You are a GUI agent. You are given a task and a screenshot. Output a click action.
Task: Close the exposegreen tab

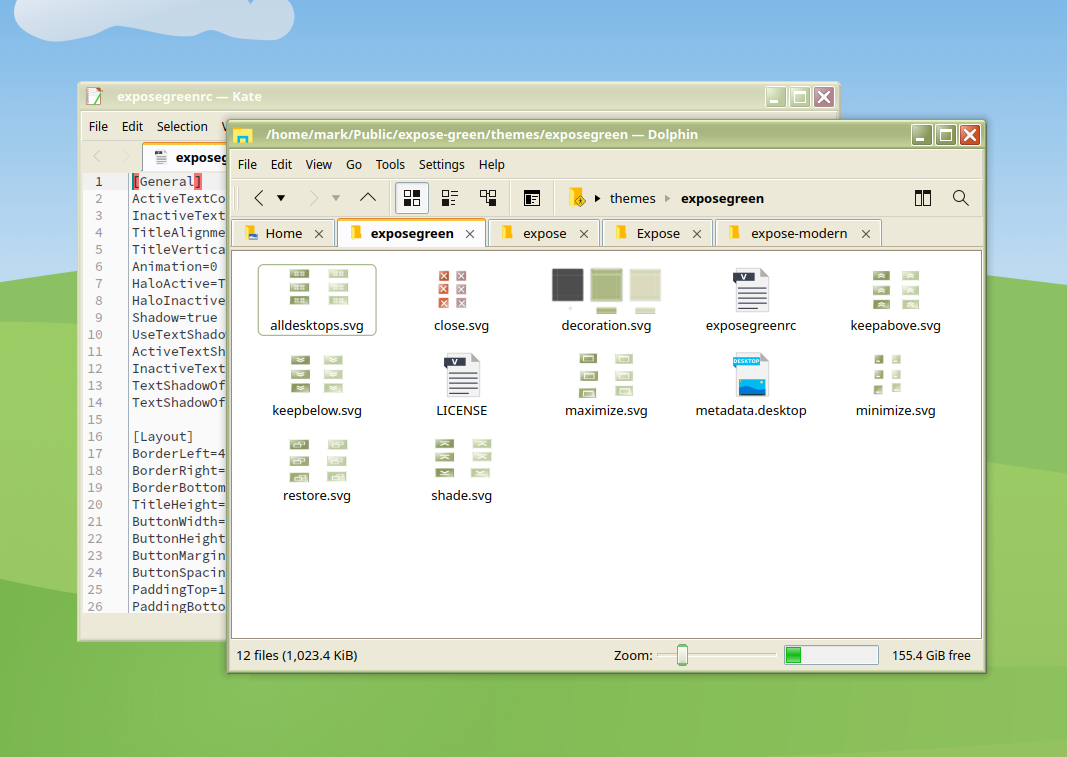(470, 234)
